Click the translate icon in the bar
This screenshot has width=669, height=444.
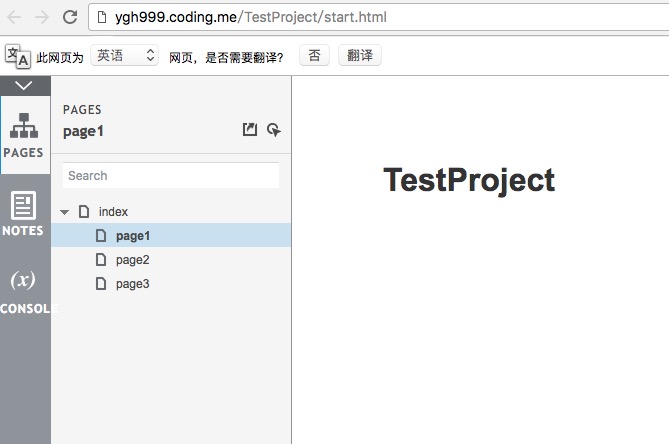(17, 56)
